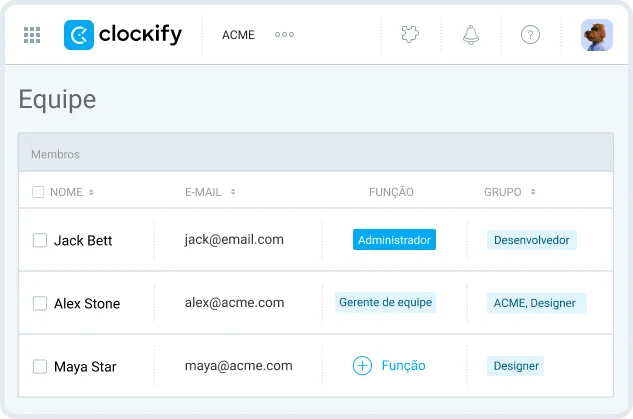Viewport: 633px width, 419px height.
Task: Click the email maya@acme.com
Action: tap(239, 366)
